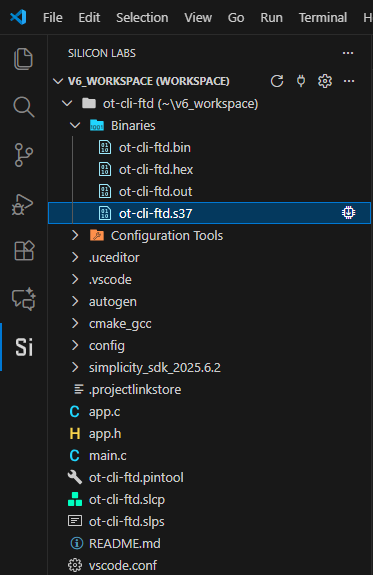Click the C icon of main.c
Screen dimensions: 373x575
[74, 455]
